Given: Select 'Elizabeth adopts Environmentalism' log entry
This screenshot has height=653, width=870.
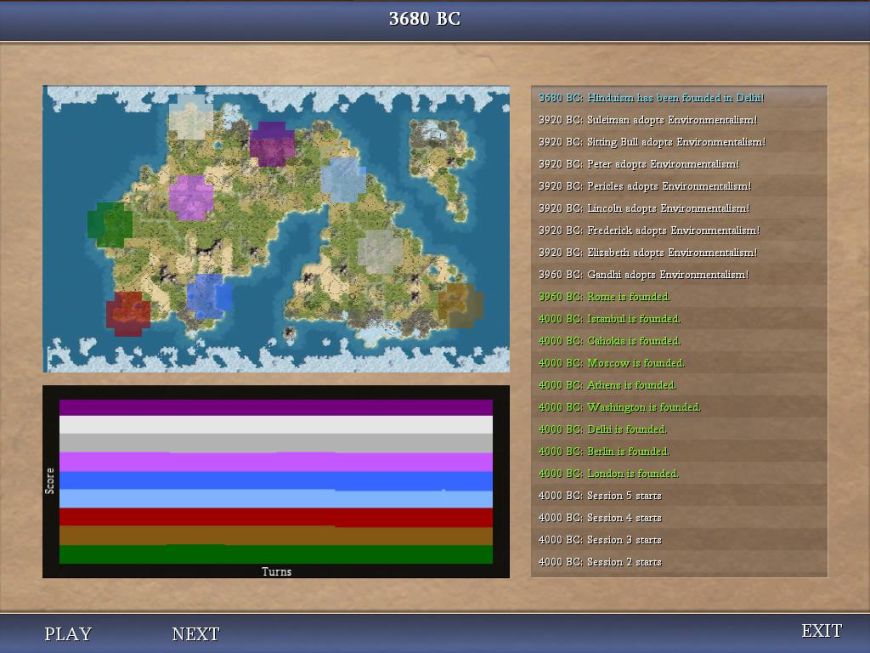Looking at the screenshot, I should pos(679,252).
